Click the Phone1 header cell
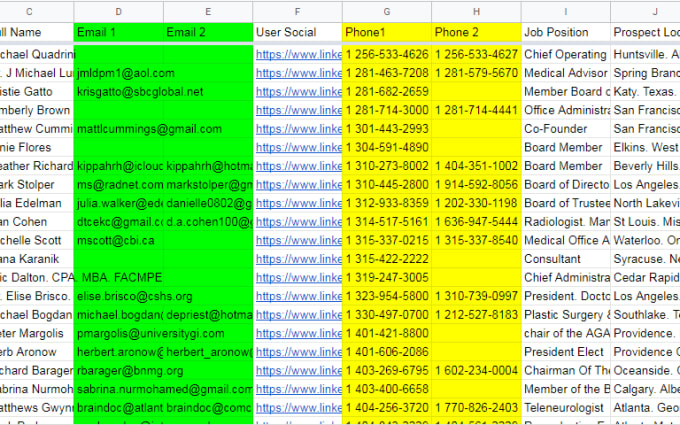 [387, 33]
